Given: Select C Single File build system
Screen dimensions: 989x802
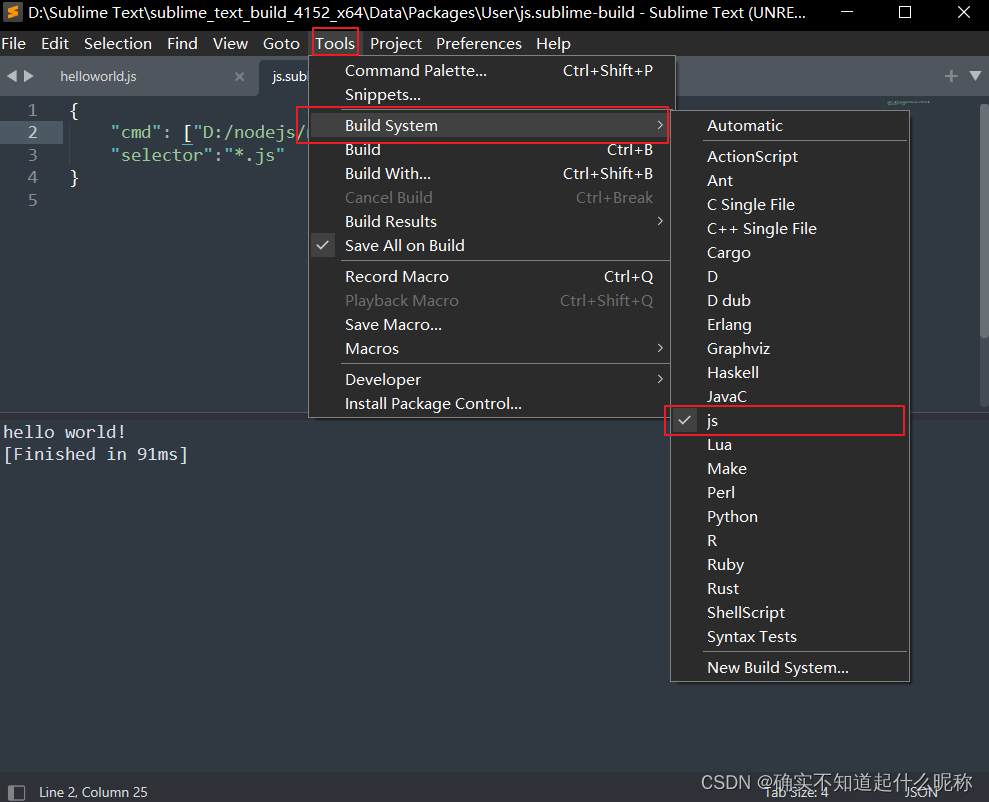Looking at the screenshot, I should click(x=790, y=204).
